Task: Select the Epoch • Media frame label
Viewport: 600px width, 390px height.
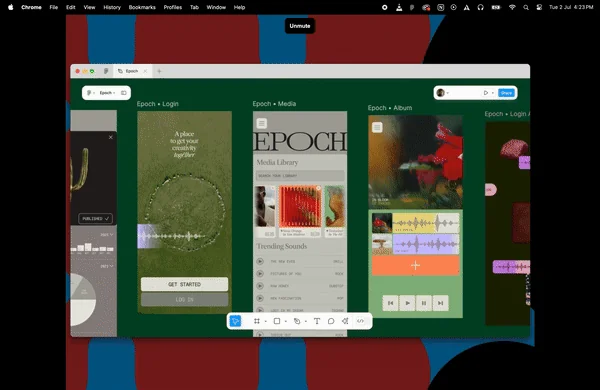Action: 274,104
